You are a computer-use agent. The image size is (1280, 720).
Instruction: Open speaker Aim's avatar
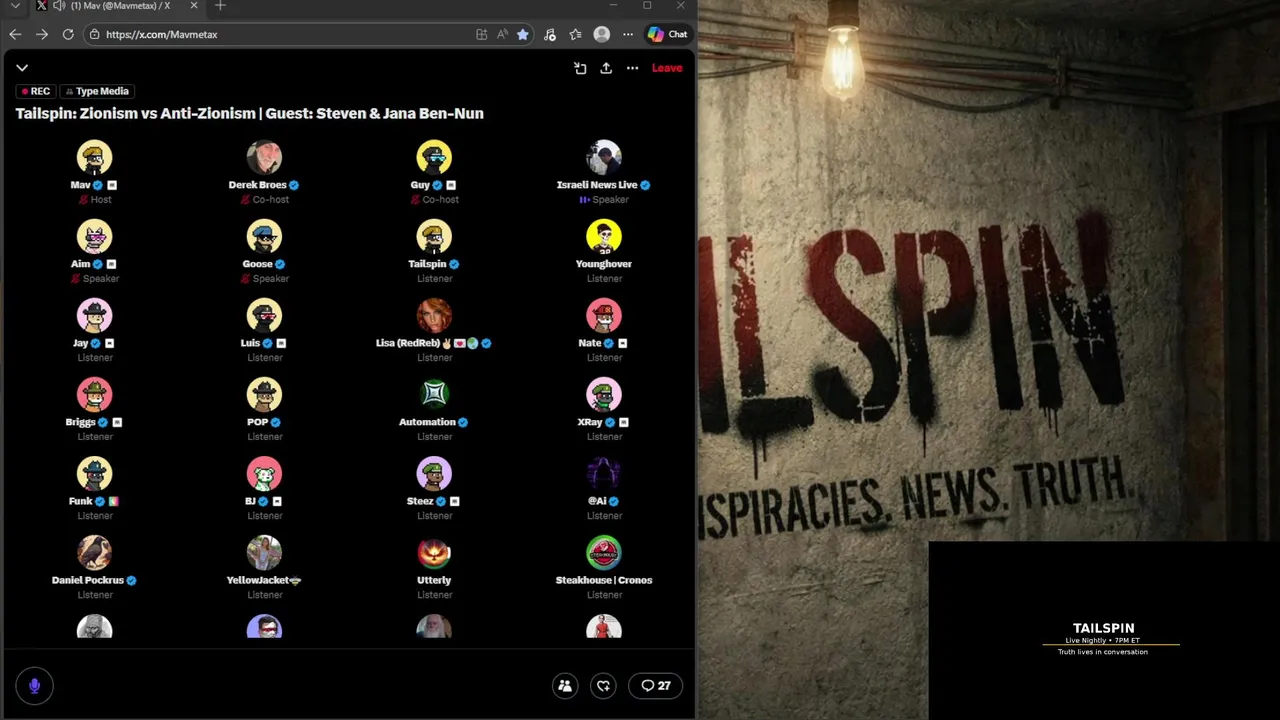[95, 237]
